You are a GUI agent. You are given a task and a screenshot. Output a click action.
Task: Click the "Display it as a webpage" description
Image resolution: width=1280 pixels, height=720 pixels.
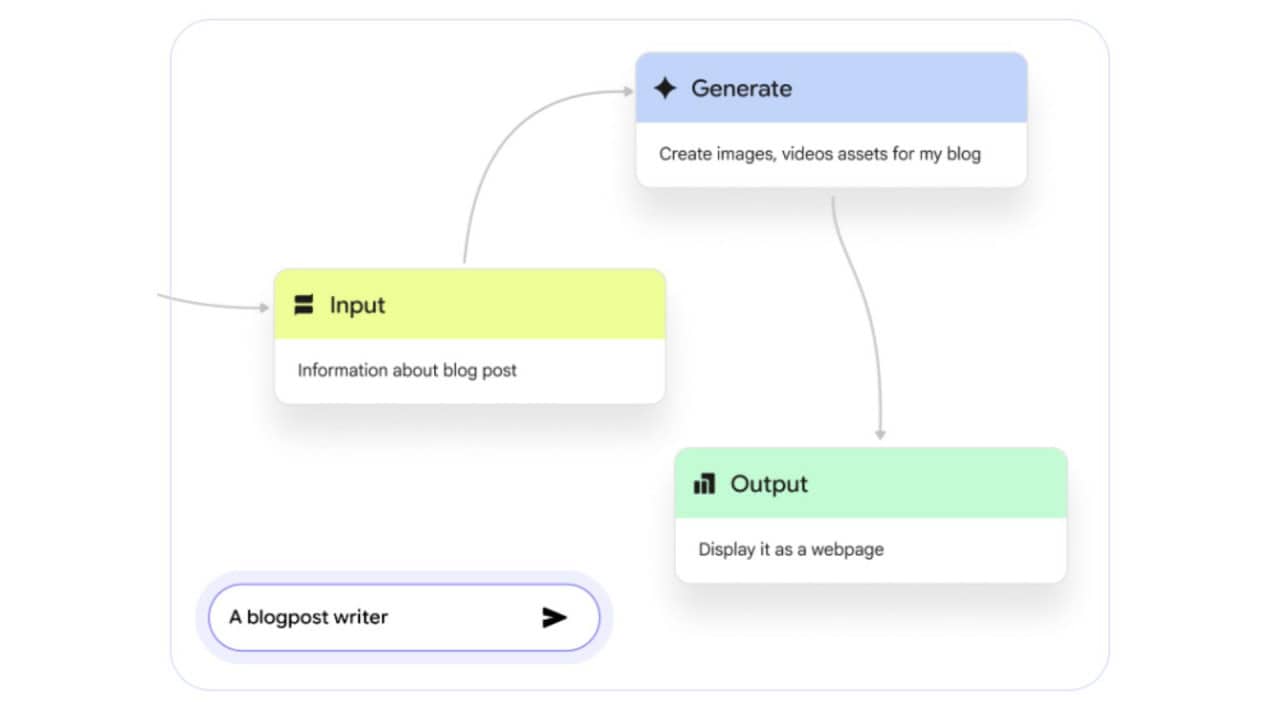(790, 549)
